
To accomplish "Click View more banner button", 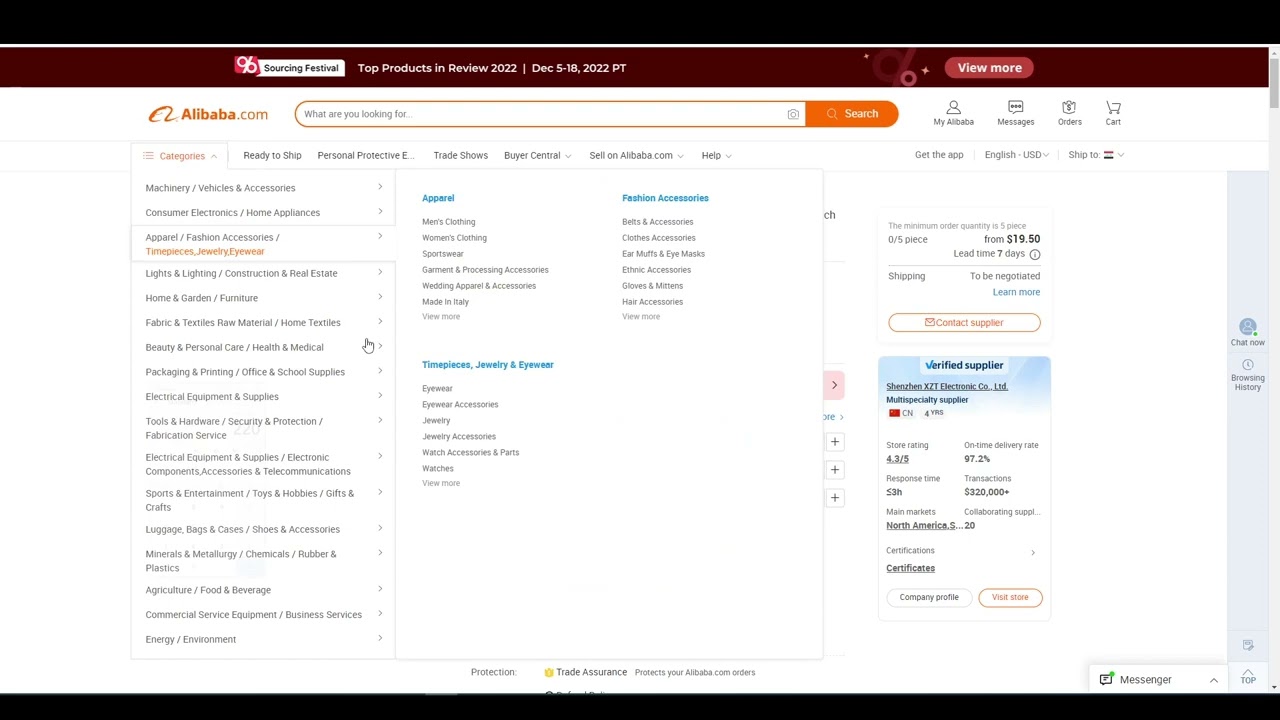I will (x=989, y=68).
